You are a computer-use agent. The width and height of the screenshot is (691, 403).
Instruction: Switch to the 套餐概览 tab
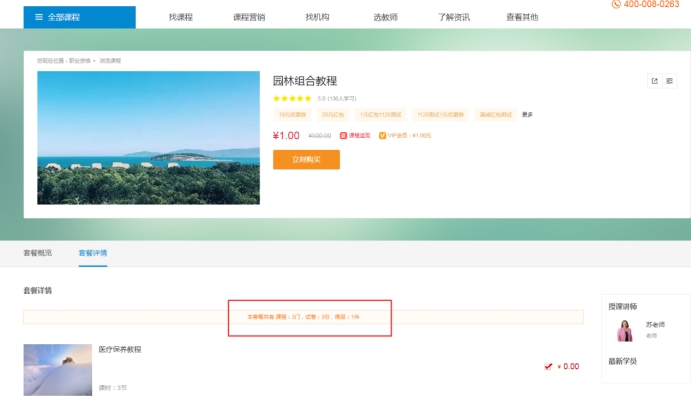[37, 253]
